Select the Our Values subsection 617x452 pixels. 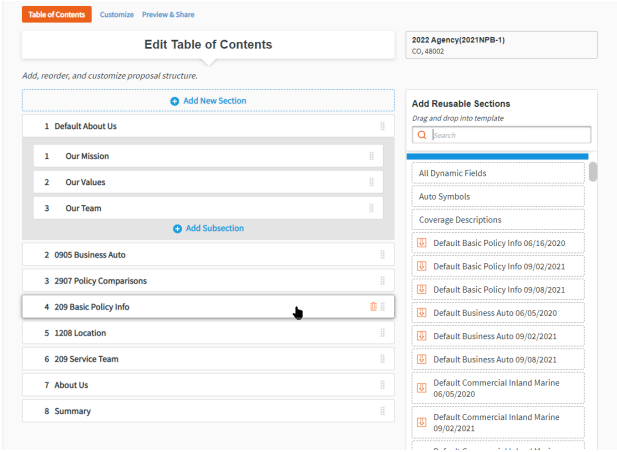[x=85, y=183]
